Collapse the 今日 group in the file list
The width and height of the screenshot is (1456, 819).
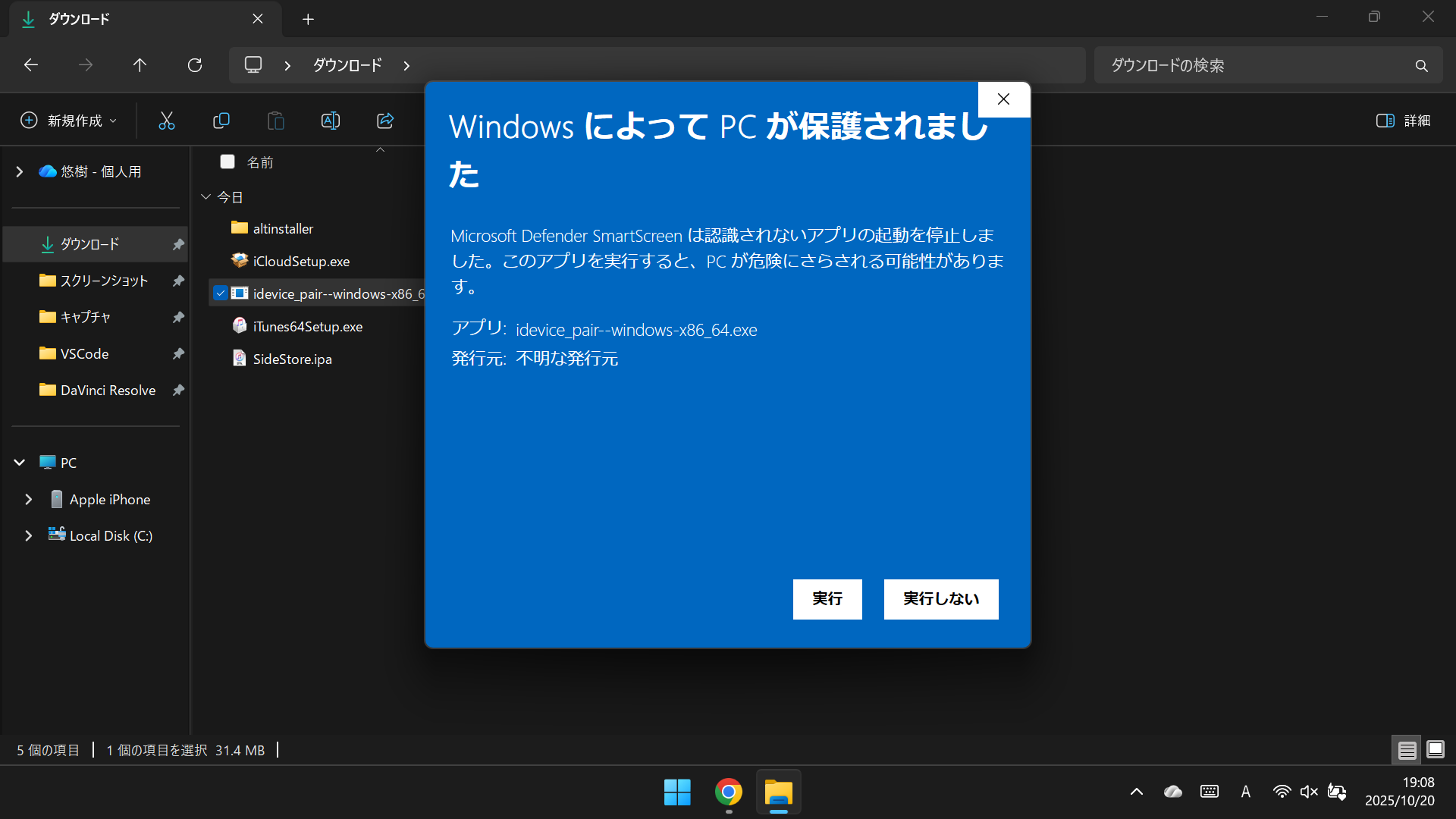click(206, 196)
